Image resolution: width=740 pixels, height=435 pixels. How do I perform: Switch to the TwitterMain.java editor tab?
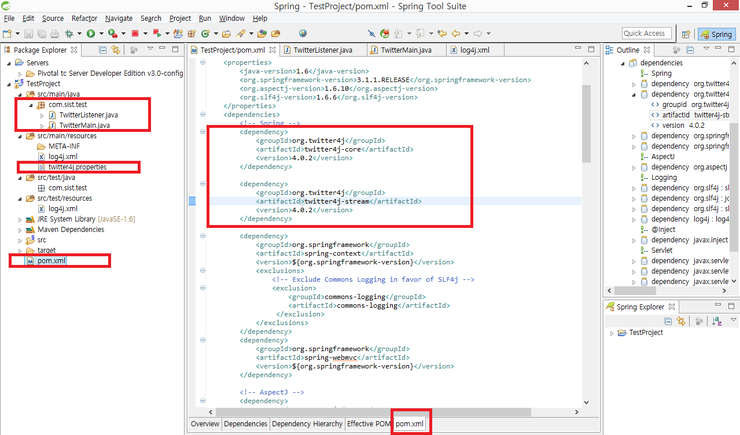404,49
